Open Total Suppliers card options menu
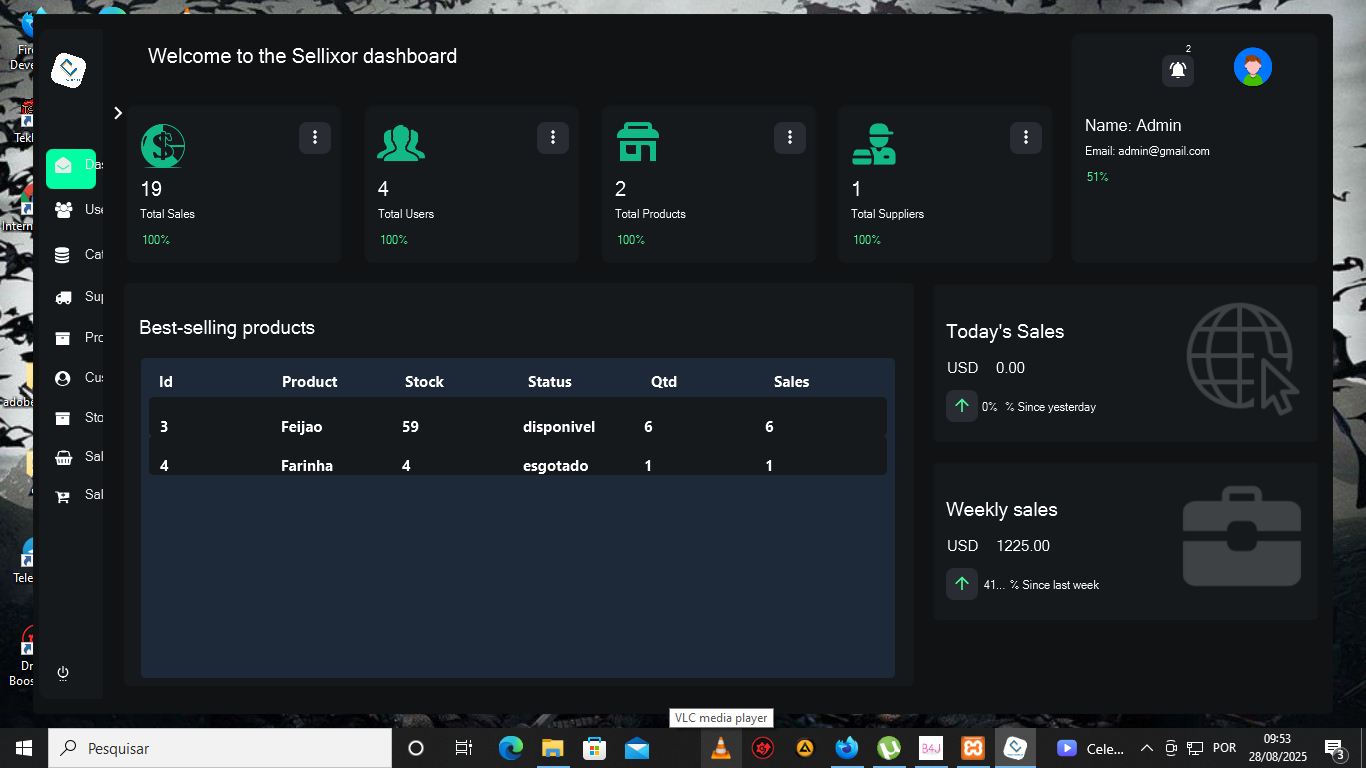The height and width of the screenshot is (768, 1366). pyautogui.click(x=1026, y=137)
